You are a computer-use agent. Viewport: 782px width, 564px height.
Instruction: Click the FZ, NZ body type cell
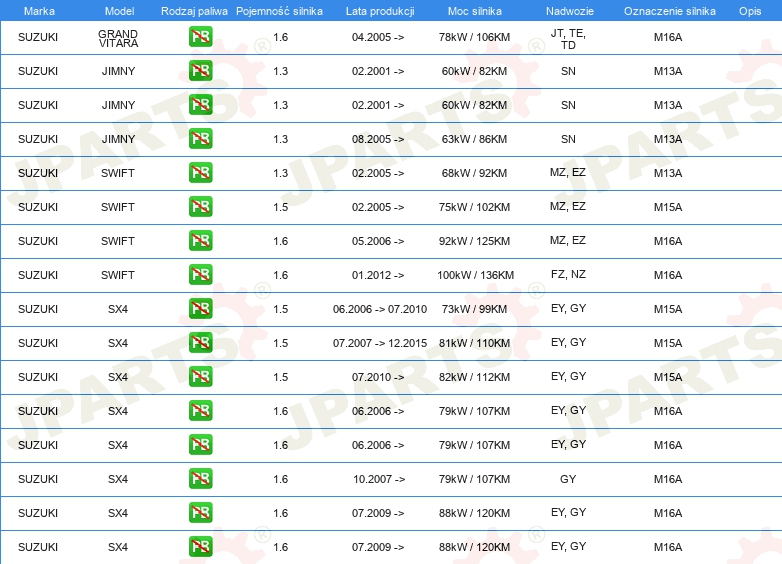pos(568,275)
